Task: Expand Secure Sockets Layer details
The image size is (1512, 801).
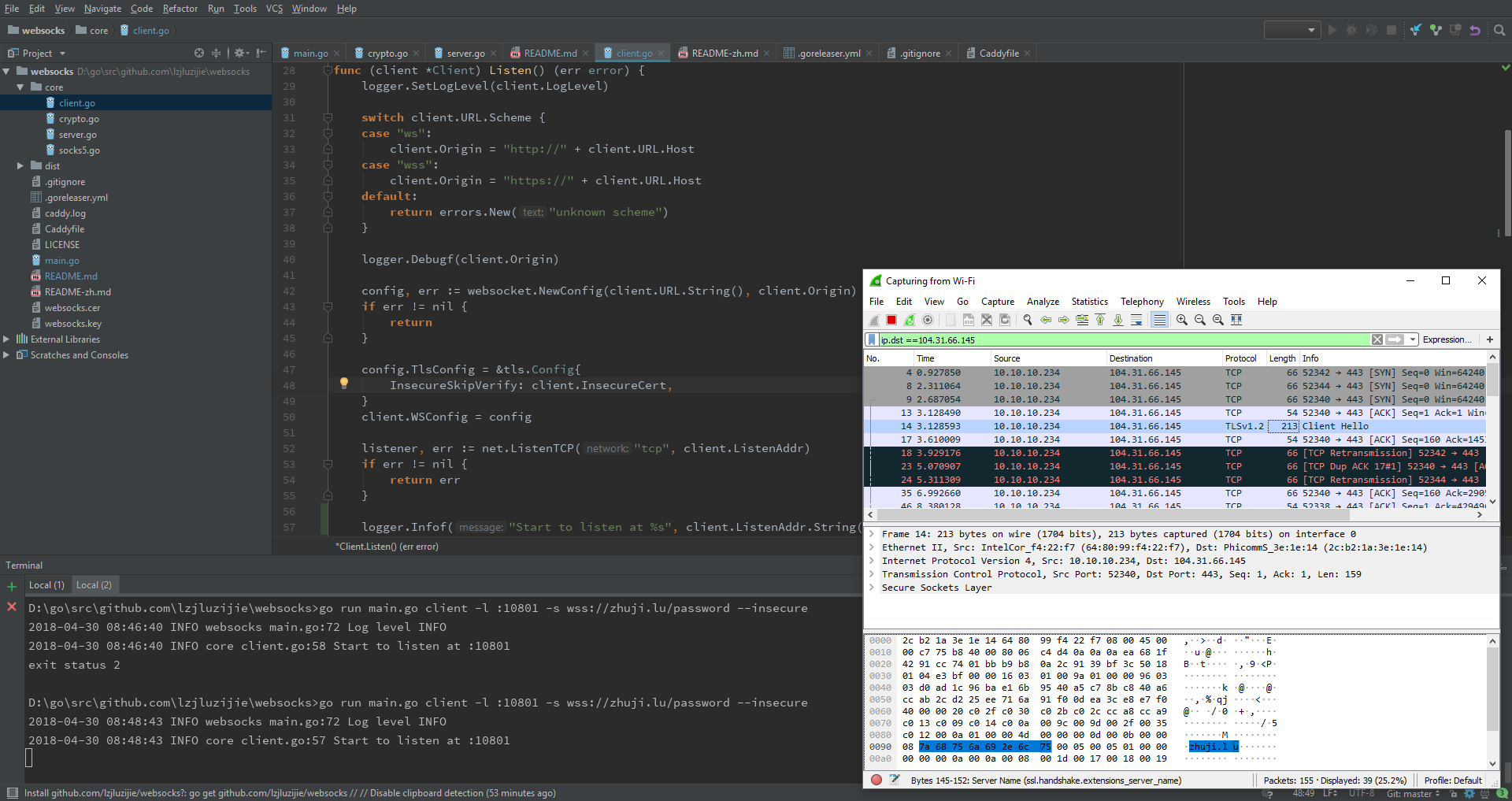Action: (x=872, y=588)
